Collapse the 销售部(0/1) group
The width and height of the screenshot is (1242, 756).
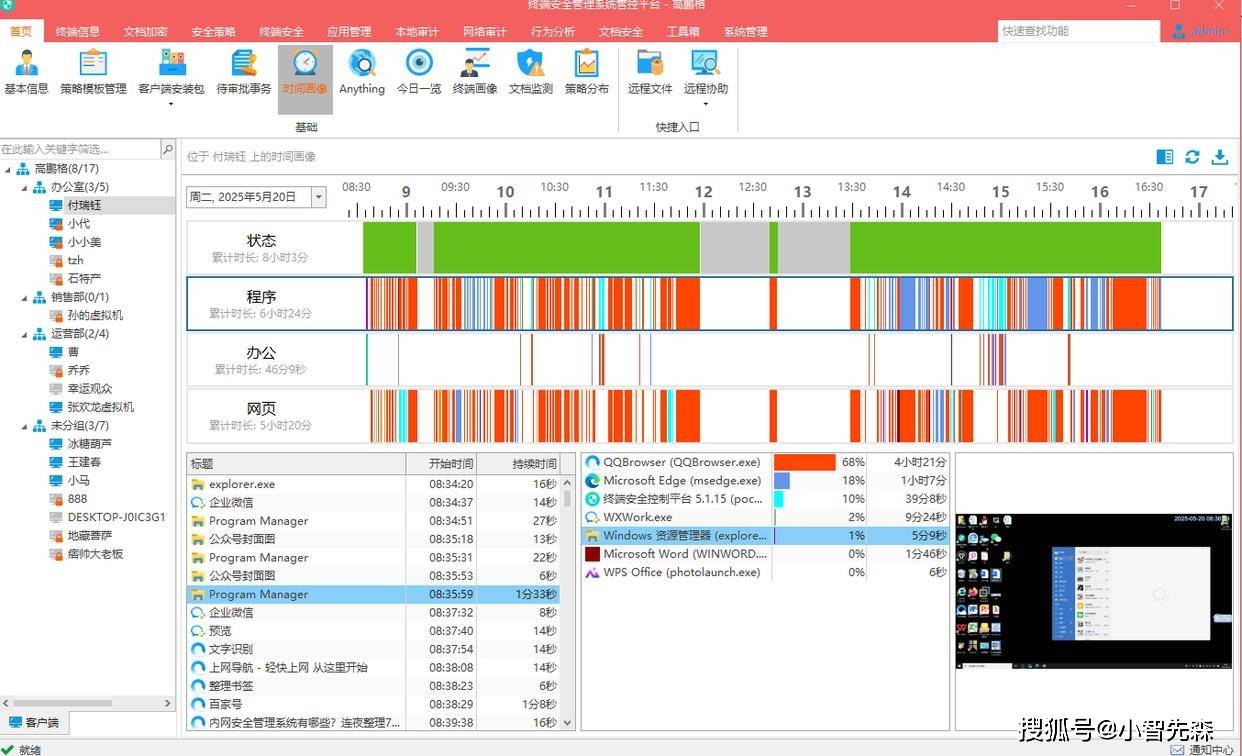[x=25, y=297]
